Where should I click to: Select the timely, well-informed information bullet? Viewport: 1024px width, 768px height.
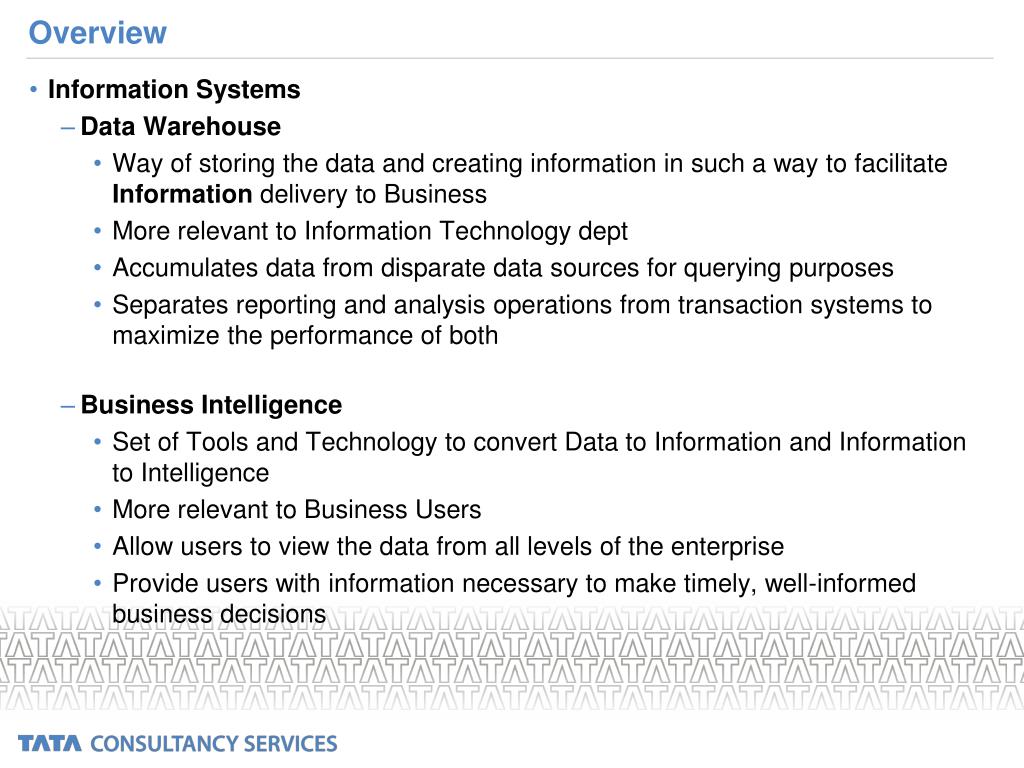514,599
